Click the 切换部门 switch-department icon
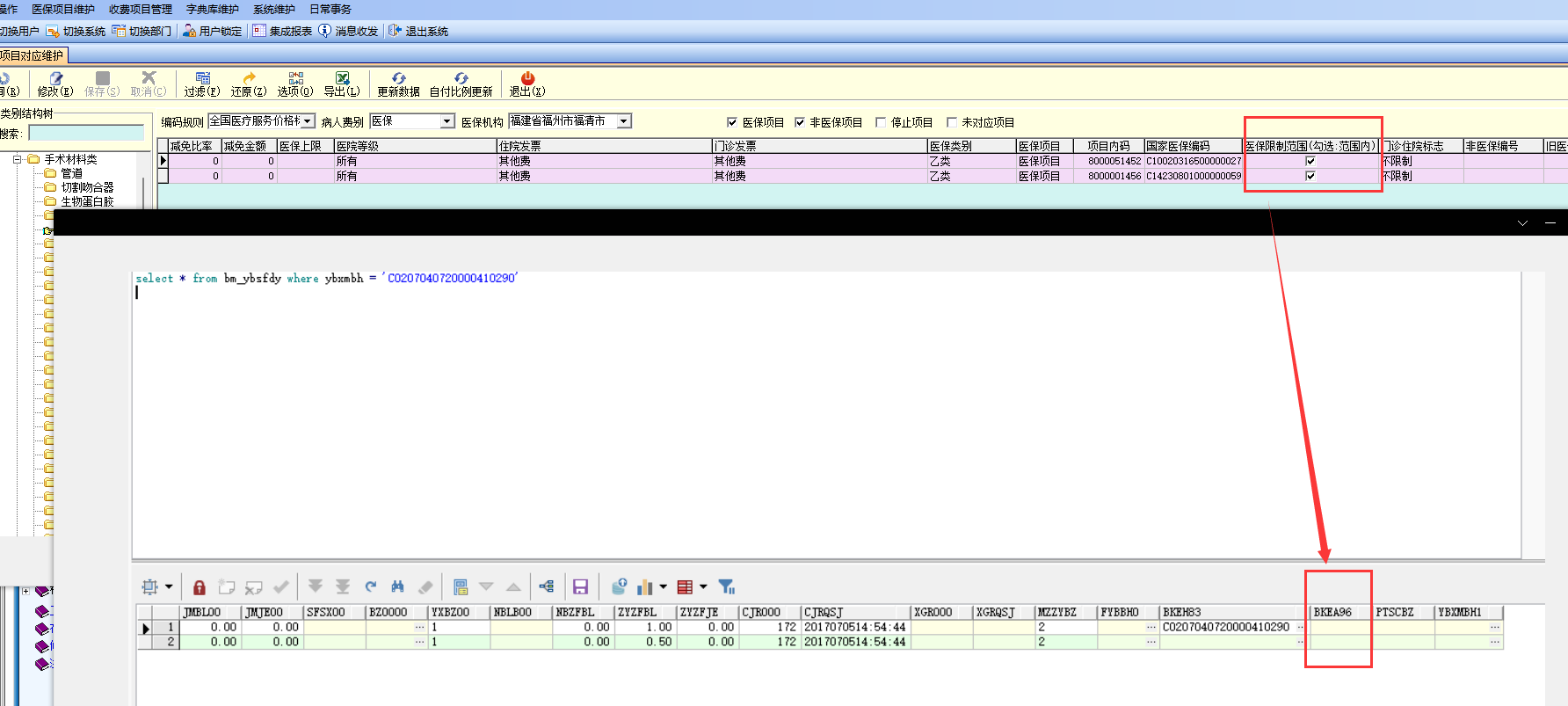This screenshot has width=1568, height=706. (x=119, y=31)
